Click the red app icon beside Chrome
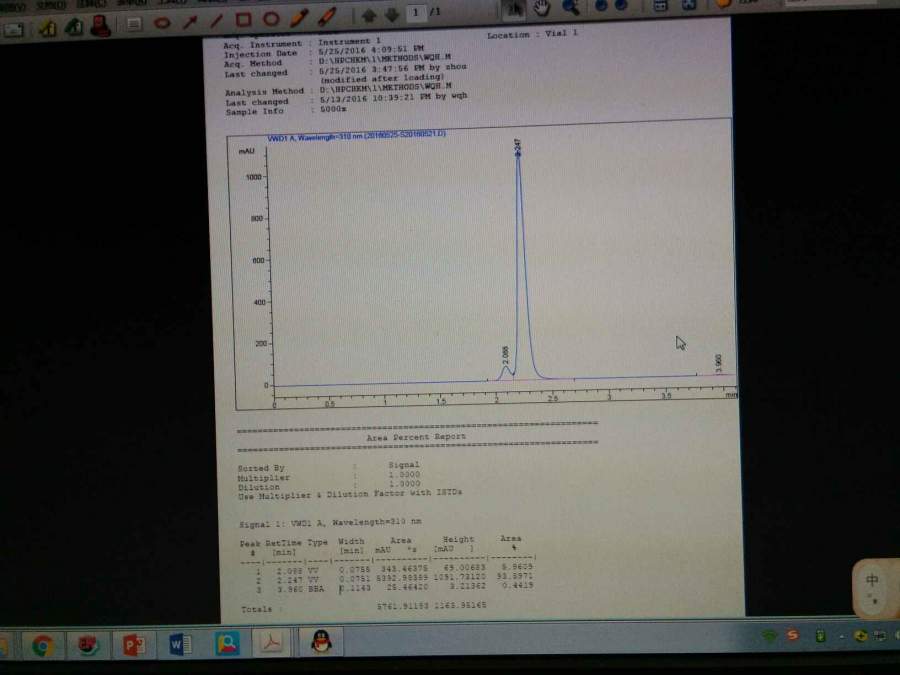The image size is (900, 675). [x=88, y=646]
